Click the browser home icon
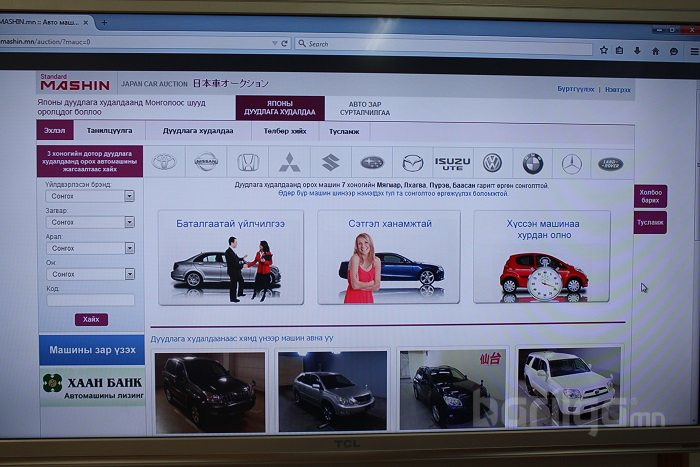Image resolution: width=700 pixels, height=467 pixels. click(656, 50)
